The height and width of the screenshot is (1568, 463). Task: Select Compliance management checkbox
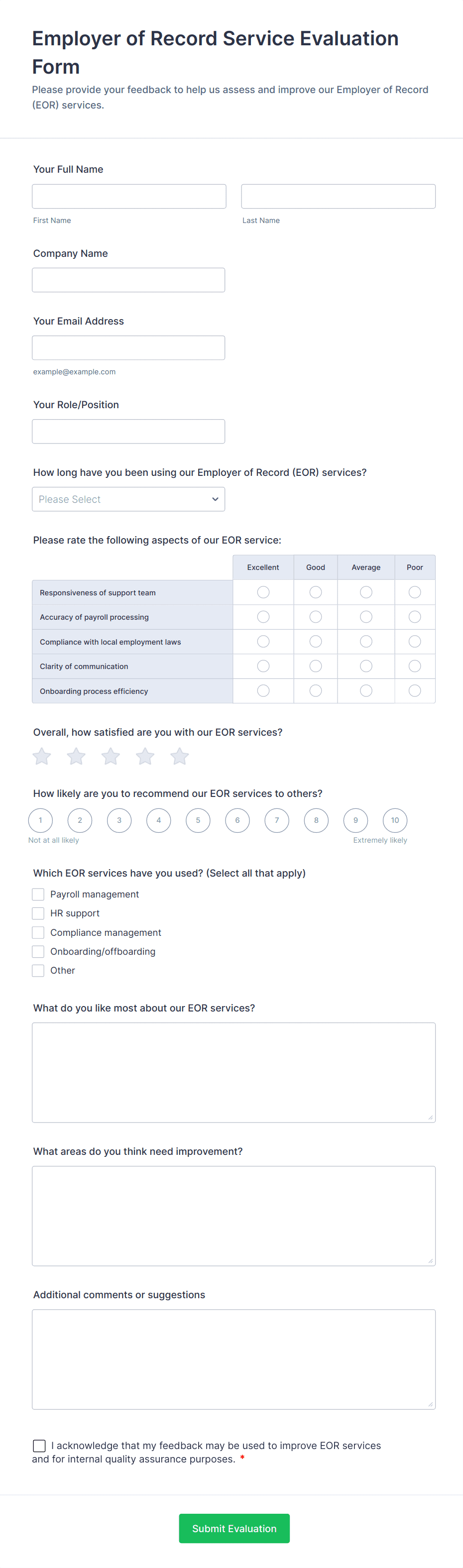coord(38,932)
